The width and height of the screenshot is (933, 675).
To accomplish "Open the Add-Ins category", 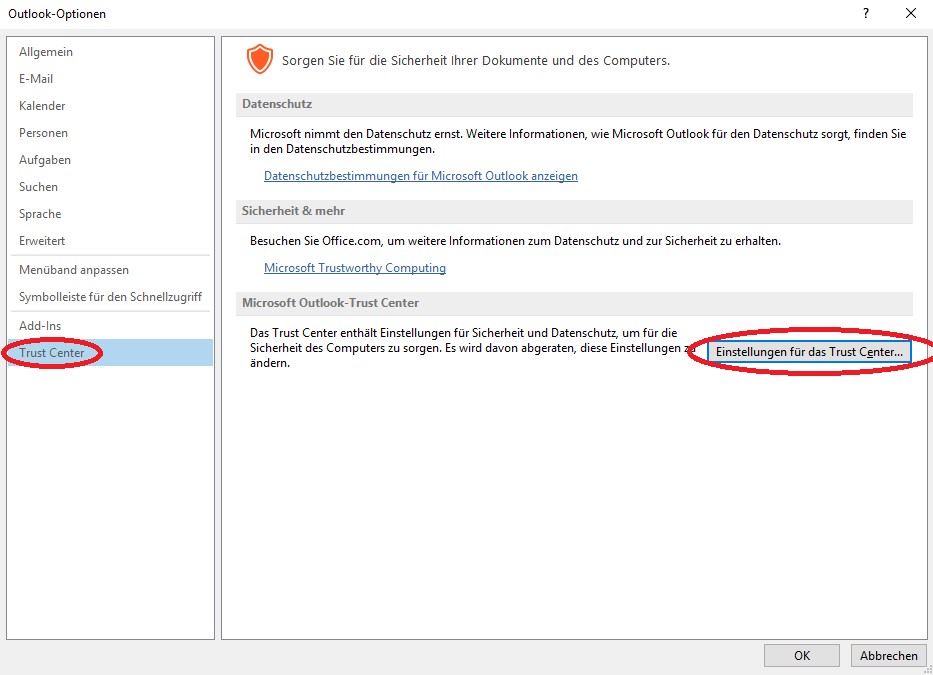I will (40, 326).
